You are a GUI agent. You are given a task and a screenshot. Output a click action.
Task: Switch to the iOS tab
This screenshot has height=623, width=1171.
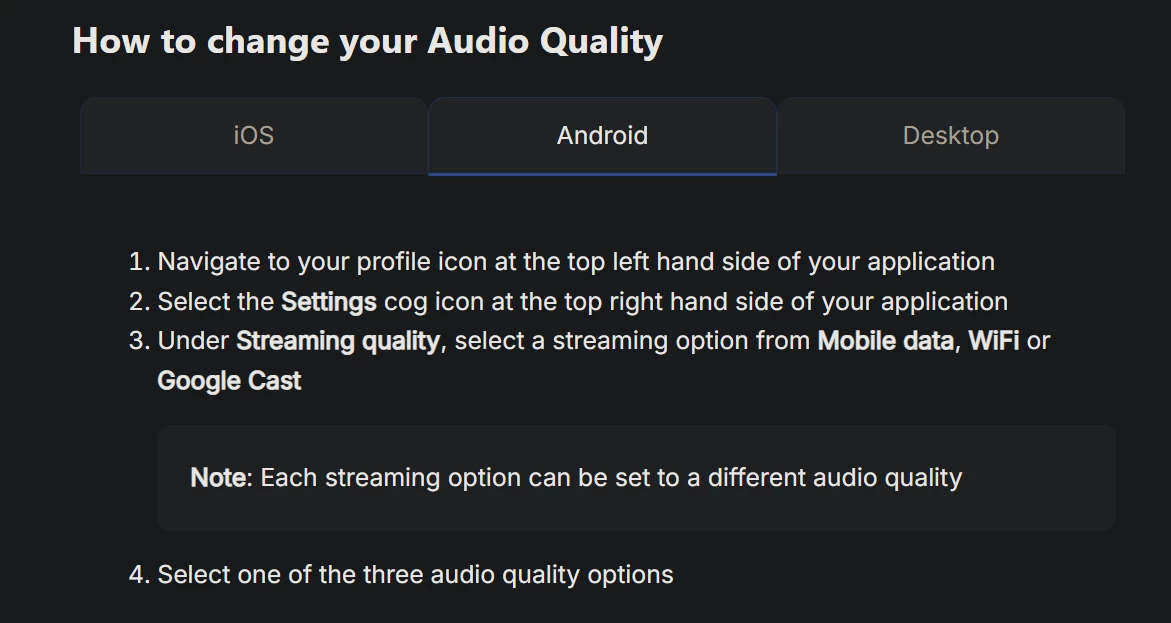pos(253,135)
